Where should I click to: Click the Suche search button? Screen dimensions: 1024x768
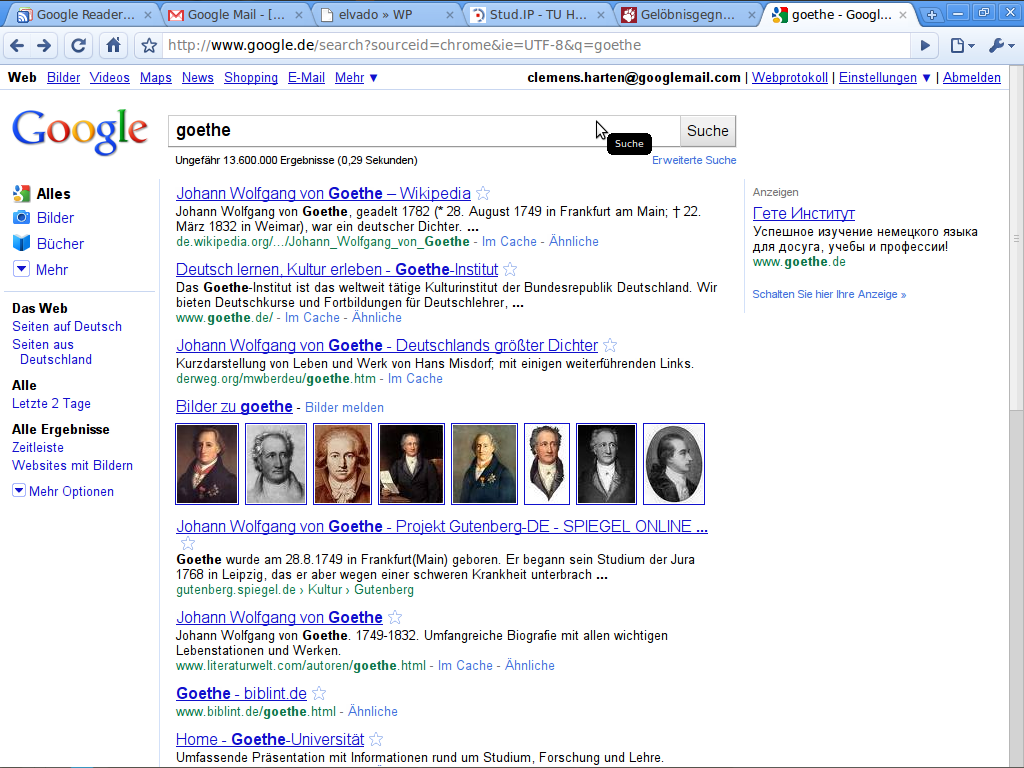(708, 131)
